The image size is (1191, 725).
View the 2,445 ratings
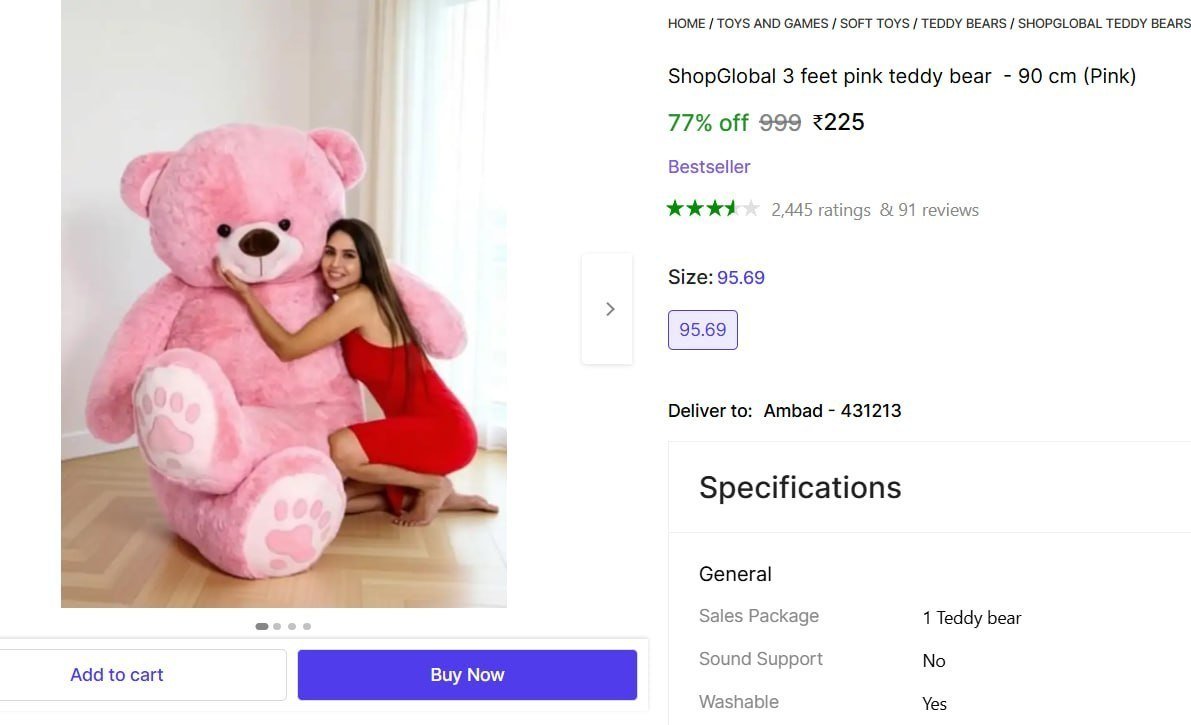point(821,210)
